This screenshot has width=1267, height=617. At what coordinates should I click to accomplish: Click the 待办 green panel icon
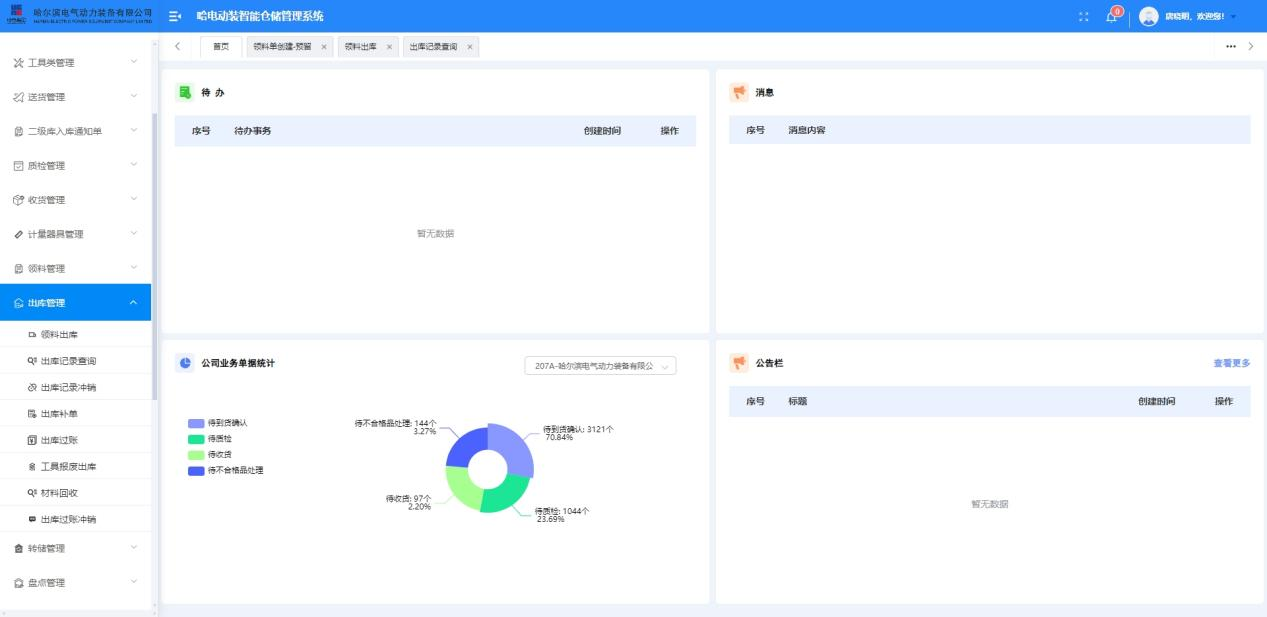[184, 92]
